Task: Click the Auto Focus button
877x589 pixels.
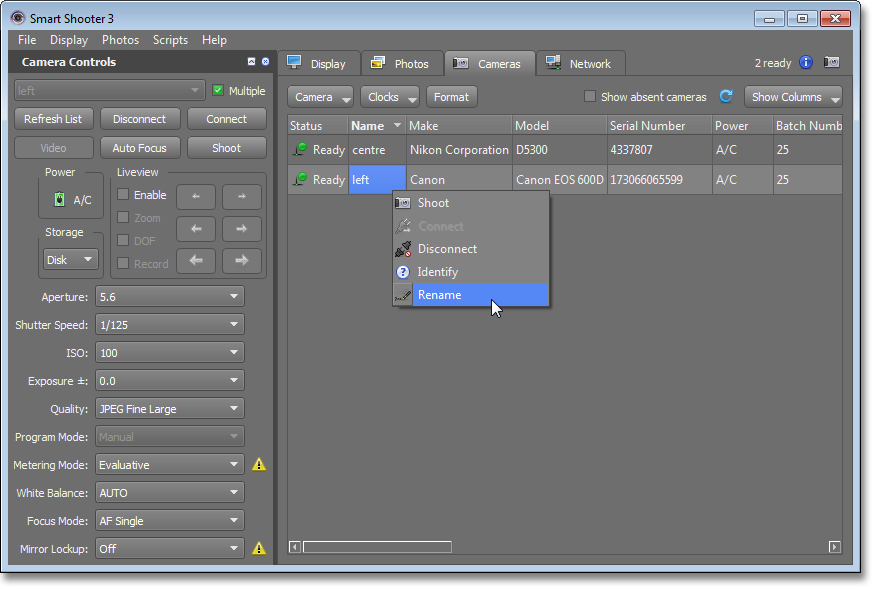Action: tap(140, 148)
